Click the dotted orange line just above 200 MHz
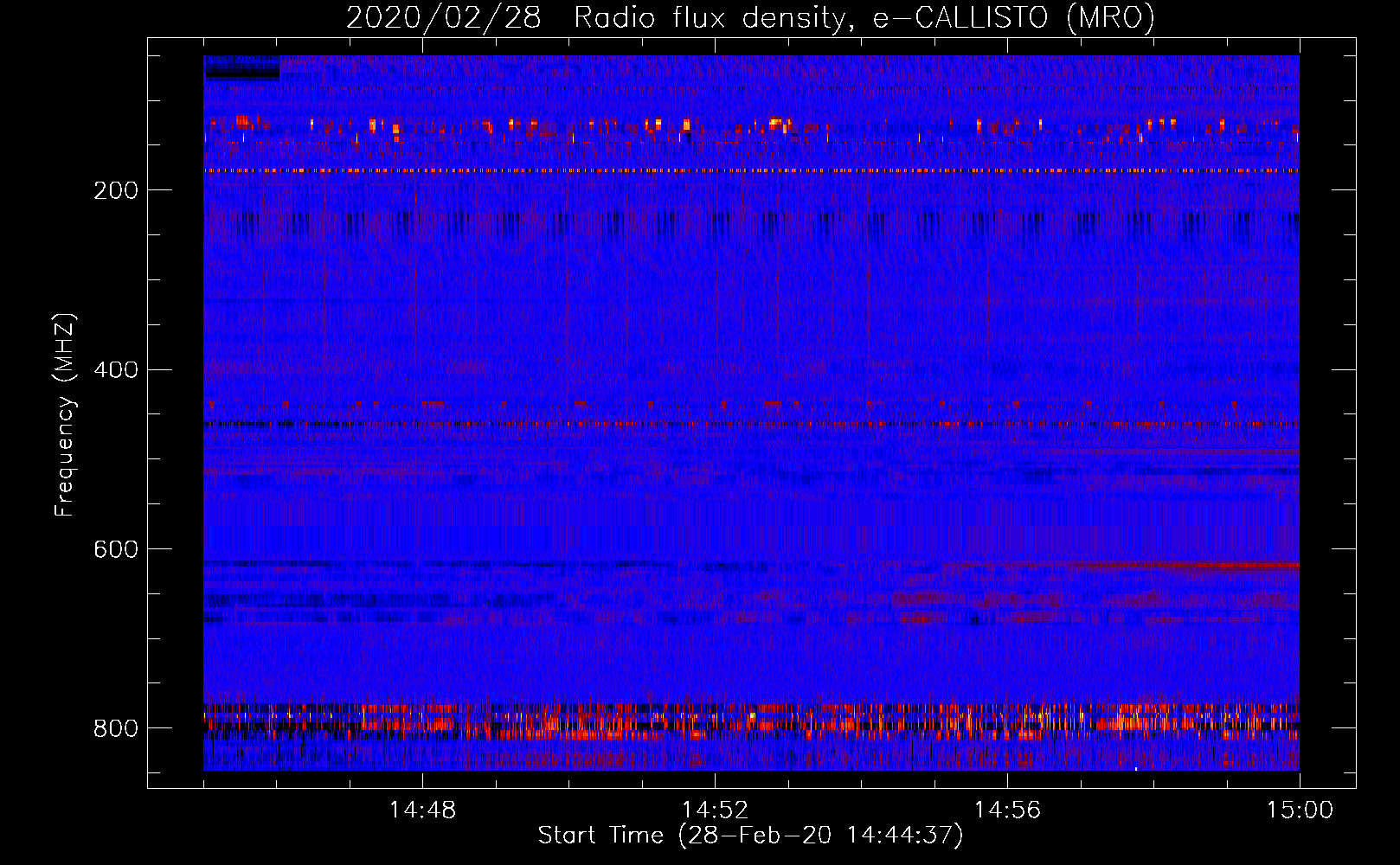1400x865 pixels. click(751, 171)
